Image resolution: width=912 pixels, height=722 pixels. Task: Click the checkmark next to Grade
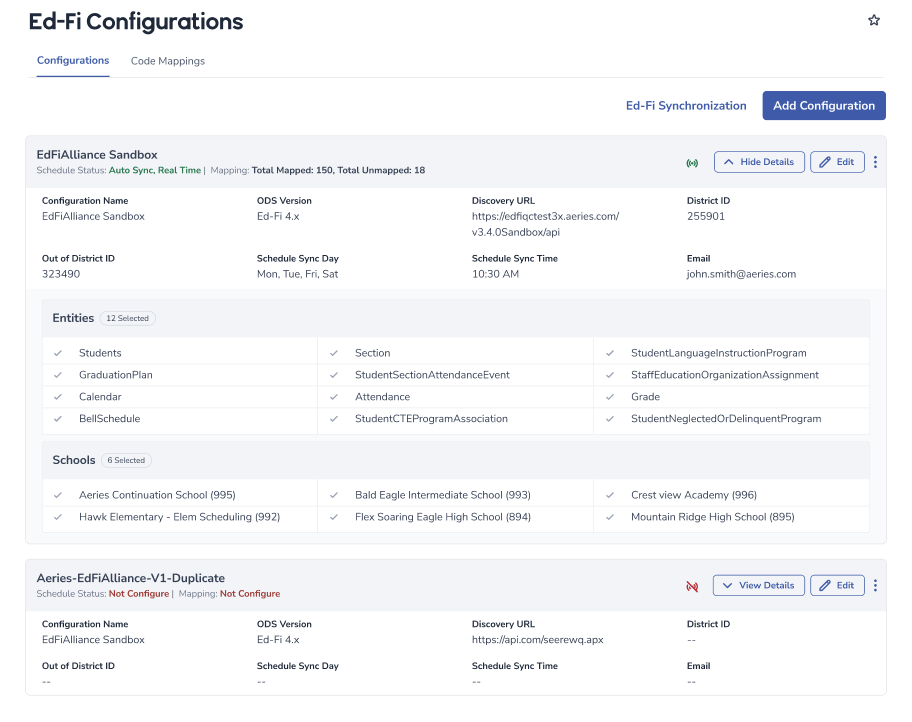click(610, 397)
